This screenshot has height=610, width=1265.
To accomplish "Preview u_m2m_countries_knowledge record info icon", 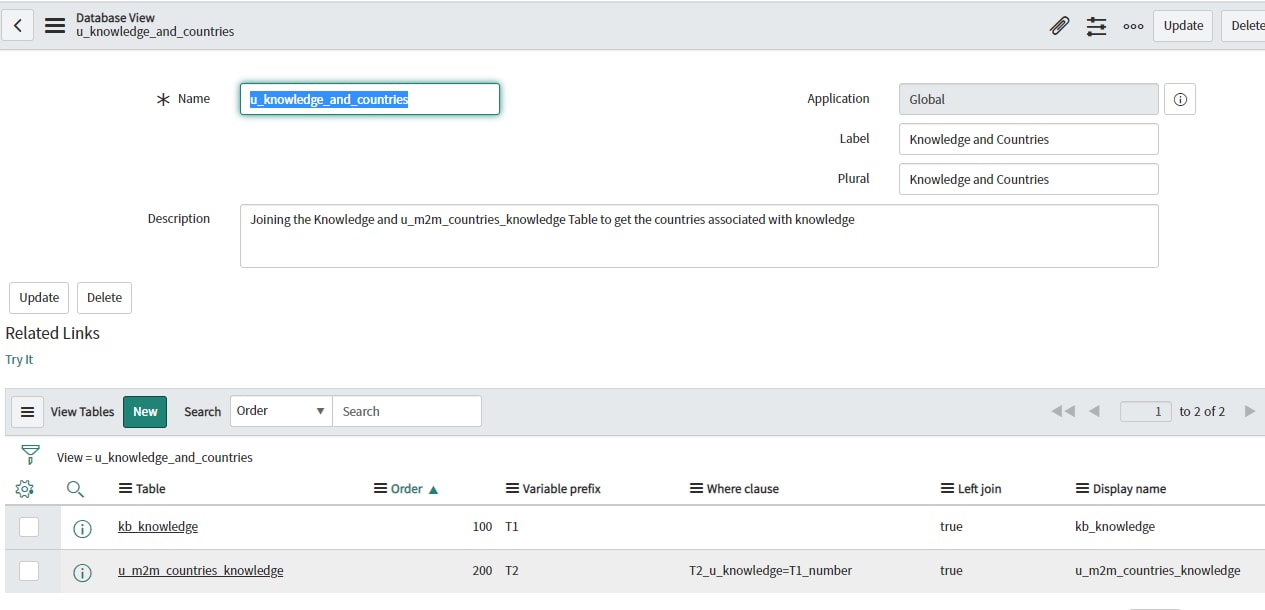I will (83, 572).
